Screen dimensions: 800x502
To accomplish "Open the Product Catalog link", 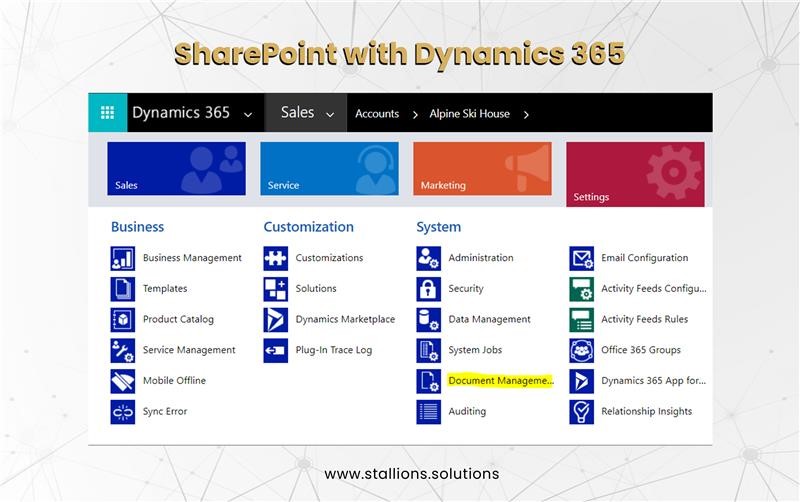I will pos(179,319).
